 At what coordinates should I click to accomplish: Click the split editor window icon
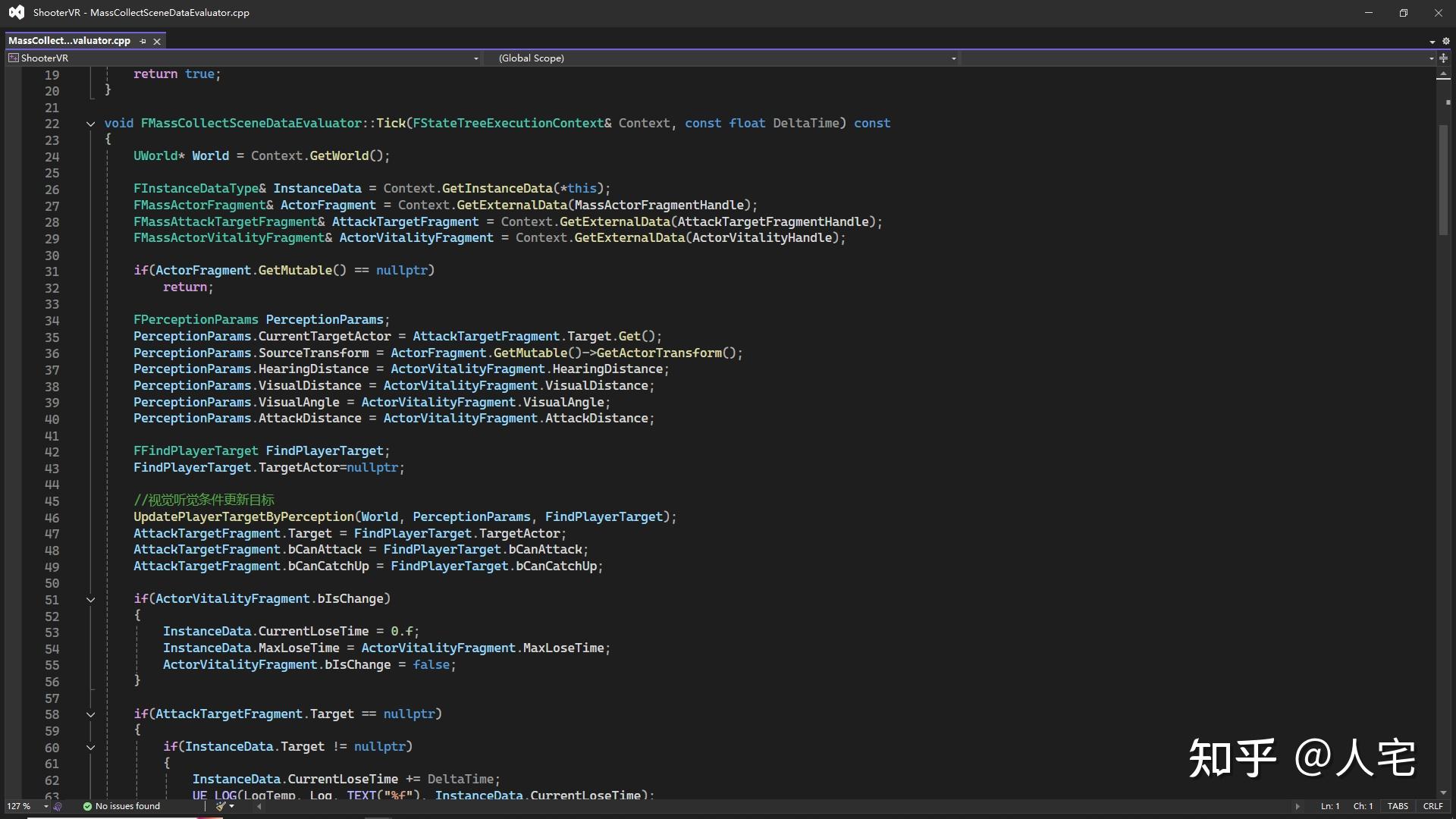(1443, 58)
